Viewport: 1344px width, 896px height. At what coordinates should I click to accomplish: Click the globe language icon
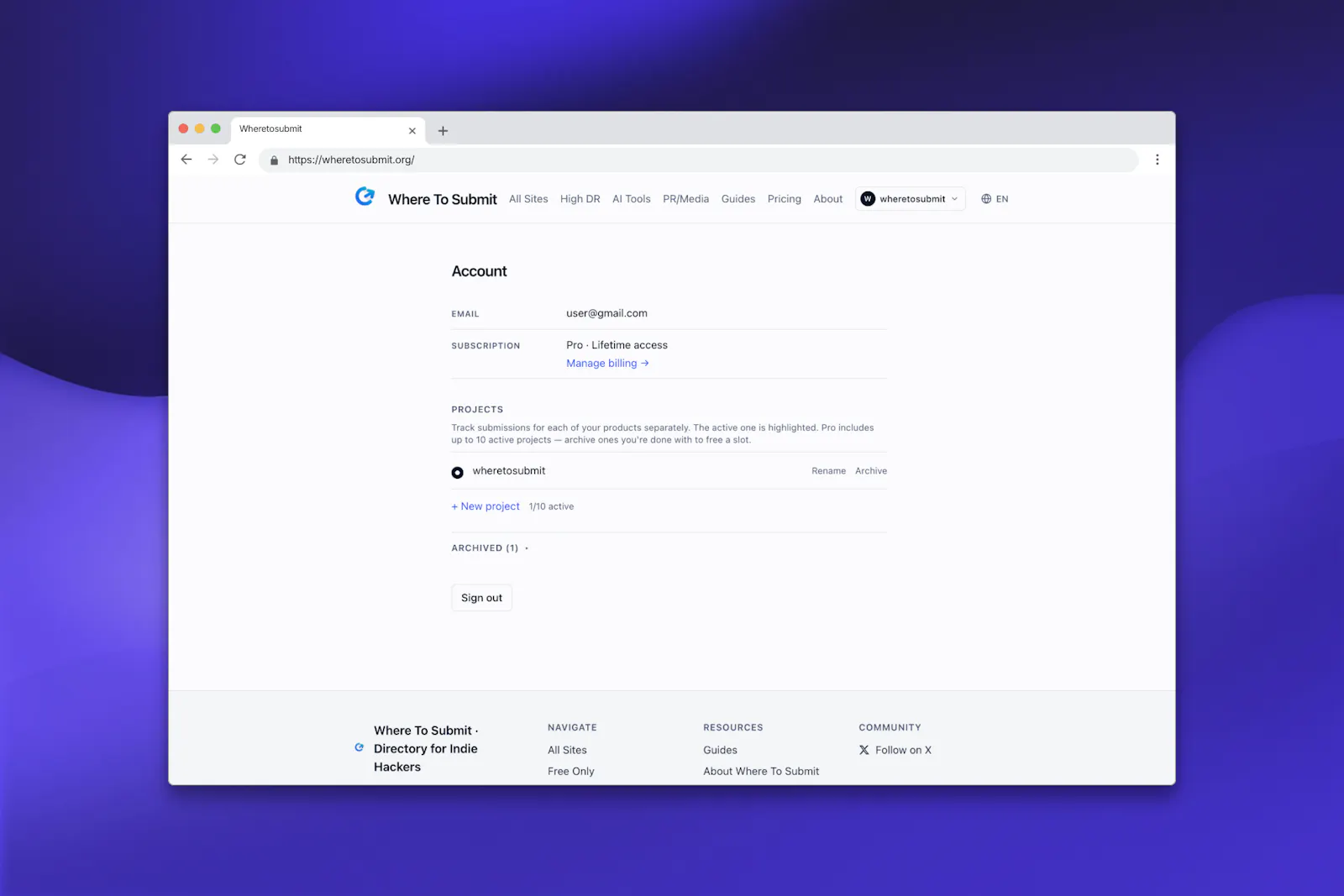point(986,199)
